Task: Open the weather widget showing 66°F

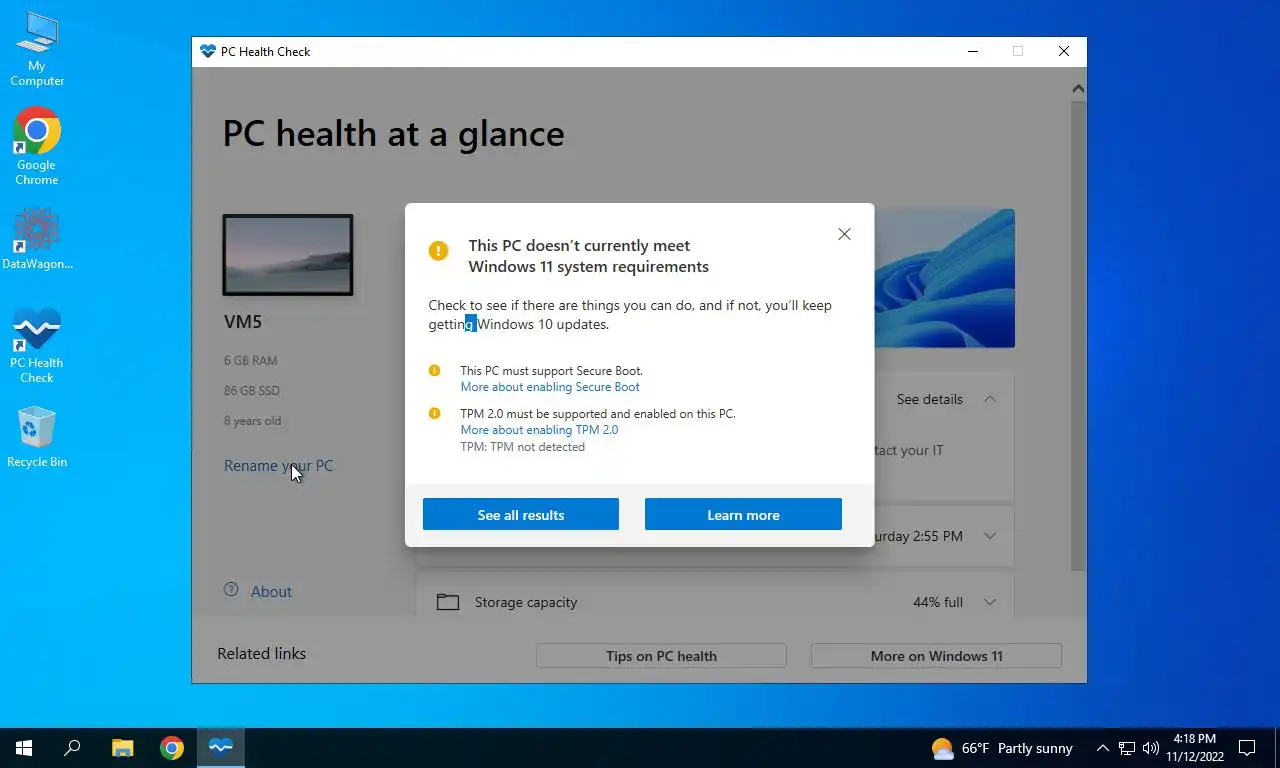Action: (1002, 748)
